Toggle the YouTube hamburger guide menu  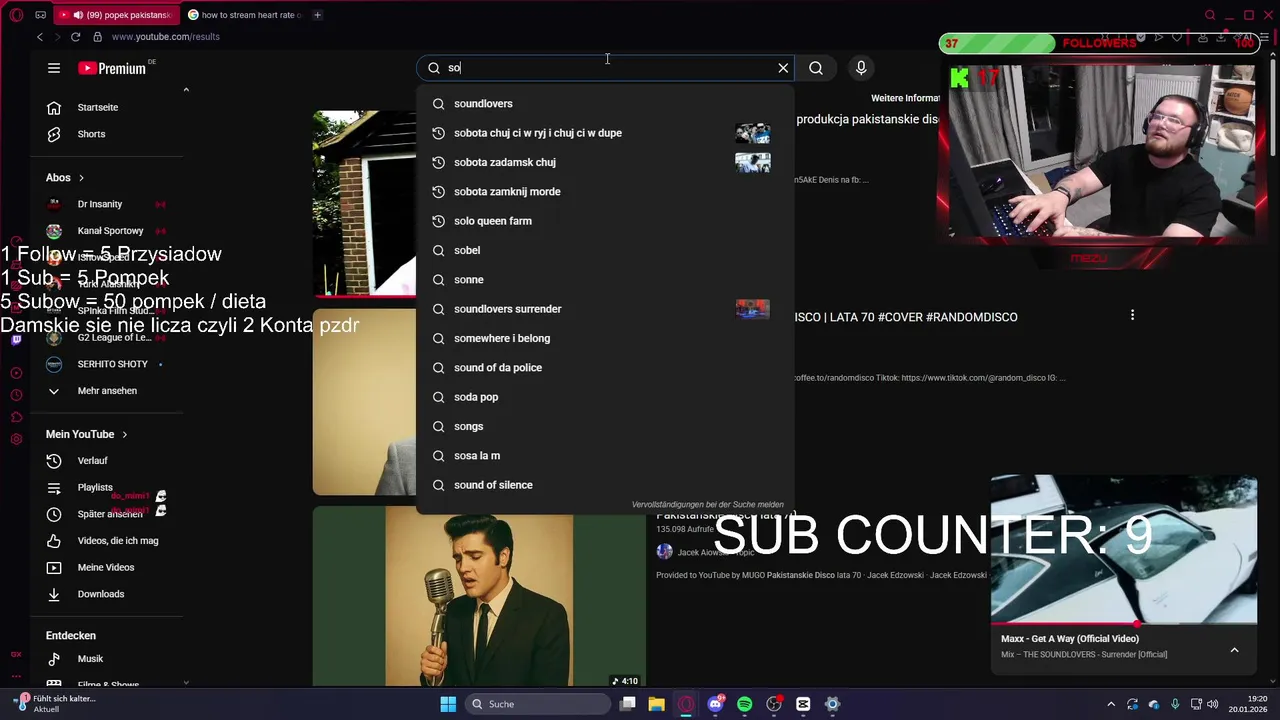[x=54, y=68]
